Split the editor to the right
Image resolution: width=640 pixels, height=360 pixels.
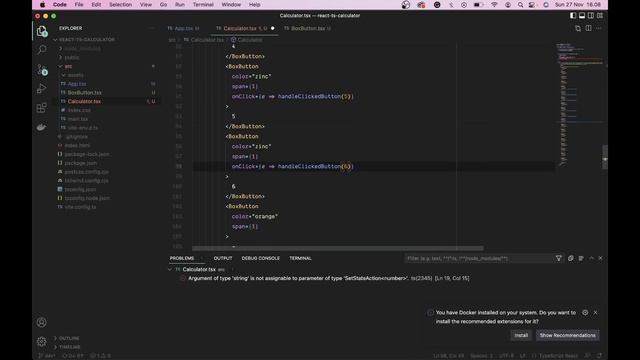tap(589, 28)
